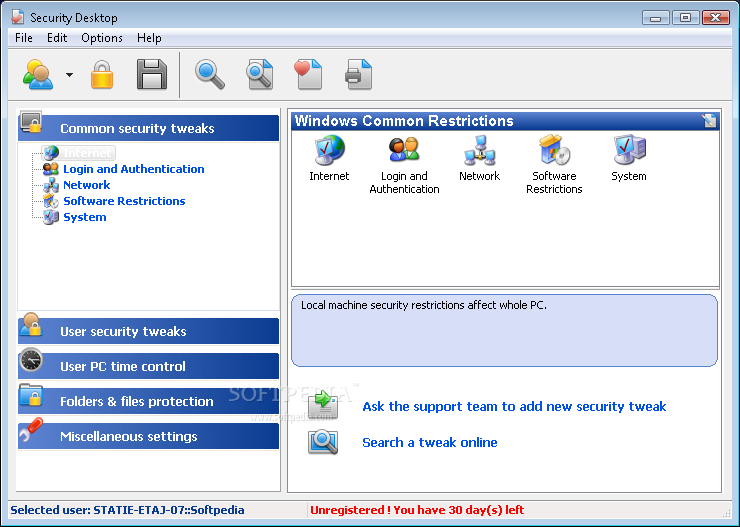Click Software Restrictions icon in right panel
Image resolution: width=740 pixels, height=527 pixels.
click(x=554, y=150)
